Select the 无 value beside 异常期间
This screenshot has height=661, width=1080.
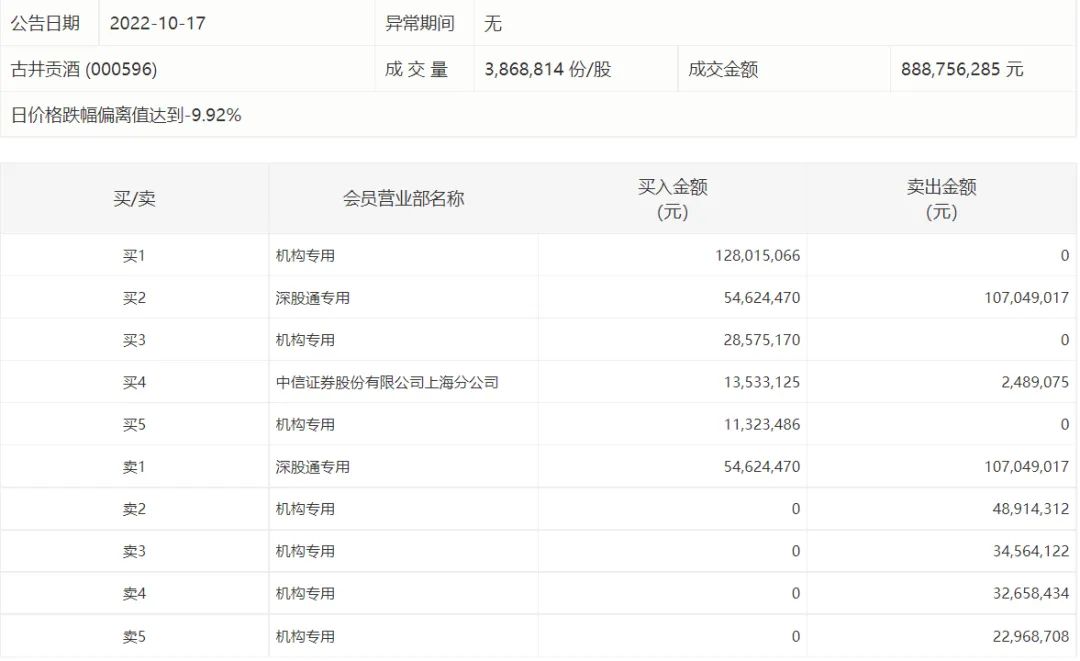coord(492,23)
